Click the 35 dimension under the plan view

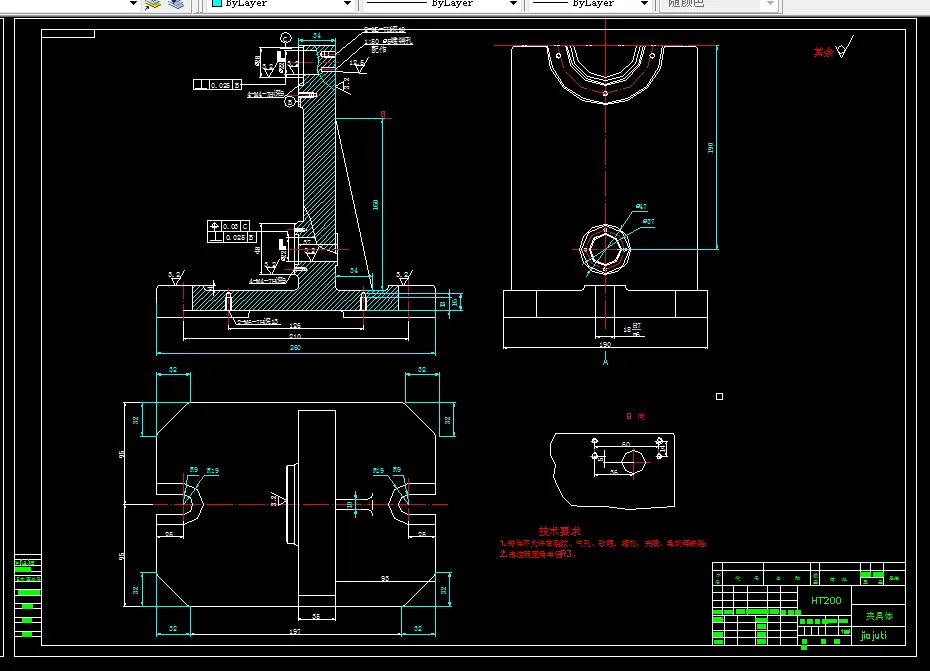tap(316, 616)
